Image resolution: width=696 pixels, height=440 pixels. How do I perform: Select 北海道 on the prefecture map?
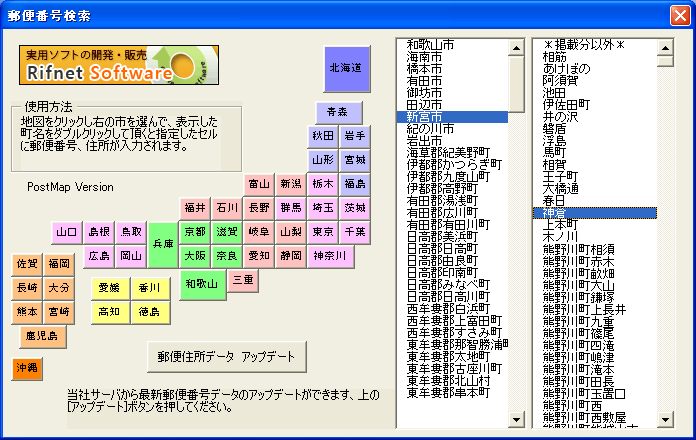click(x=346, y=69)
